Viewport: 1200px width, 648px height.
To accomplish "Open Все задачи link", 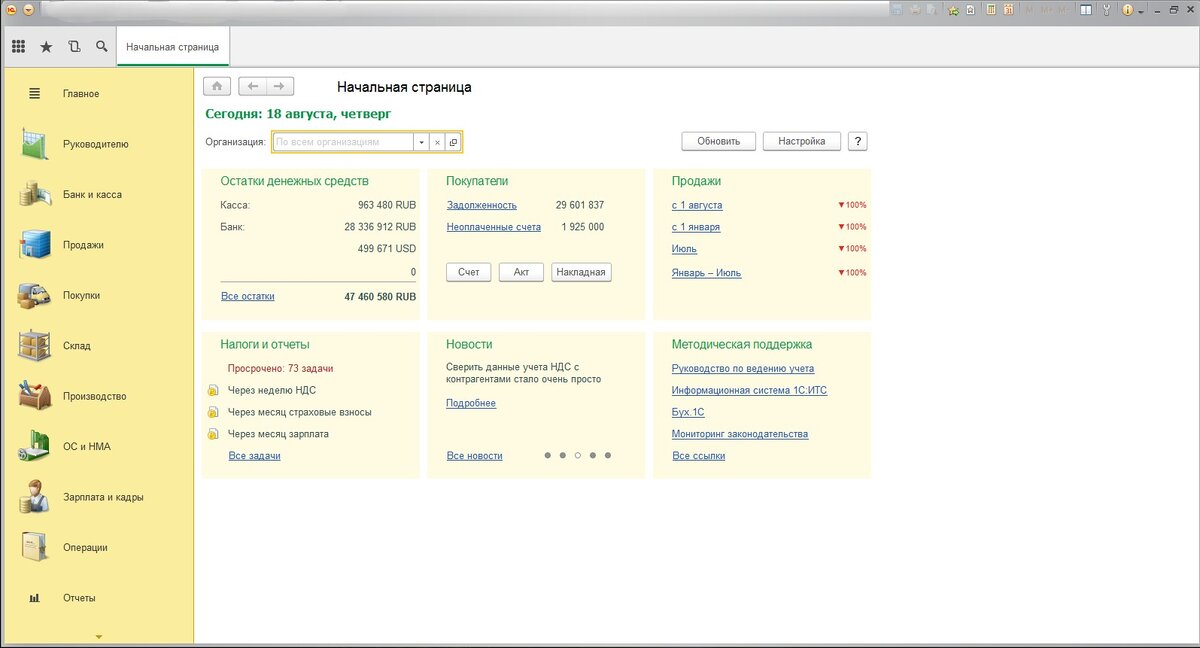I will coord(254,456).
